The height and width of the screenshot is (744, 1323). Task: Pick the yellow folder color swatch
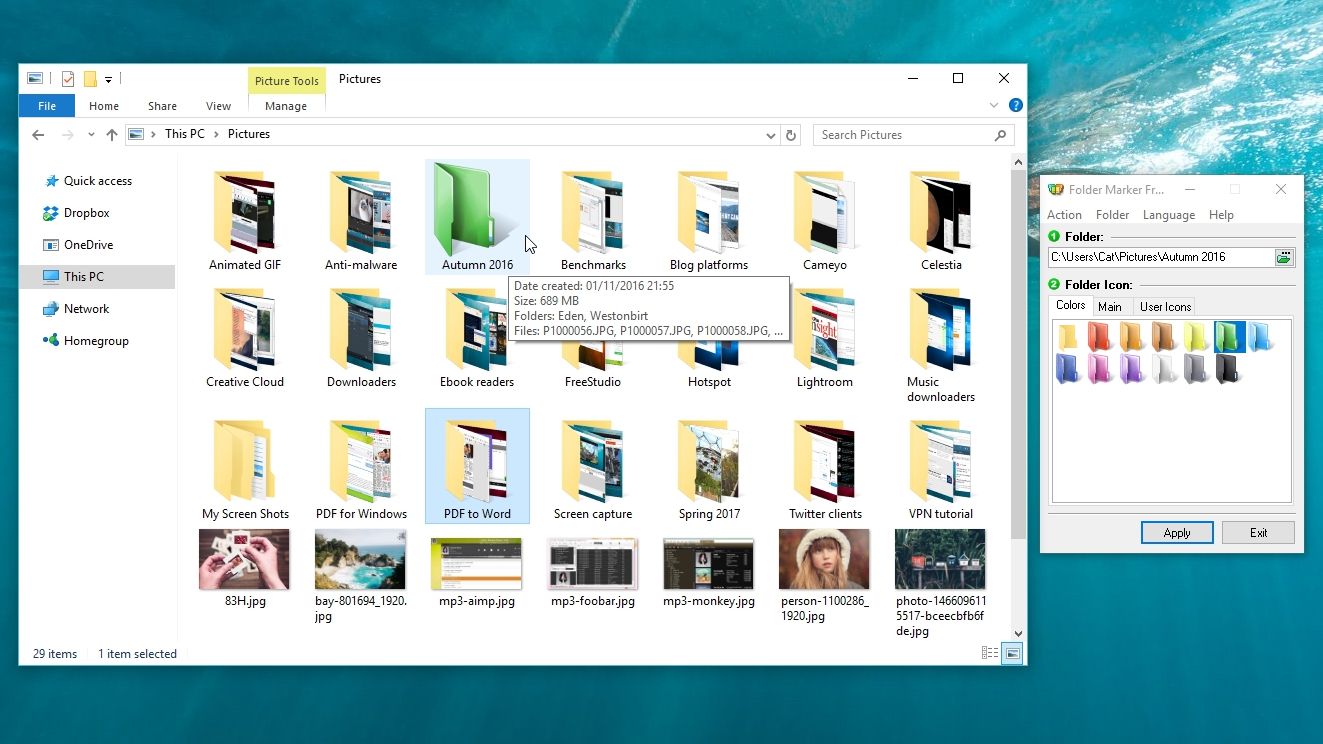click(1068, 336)
